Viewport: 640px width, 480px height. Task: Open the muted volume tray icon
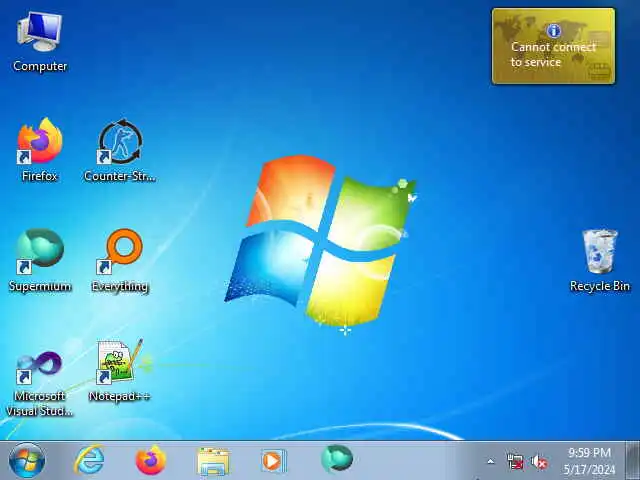coord(539,462)
